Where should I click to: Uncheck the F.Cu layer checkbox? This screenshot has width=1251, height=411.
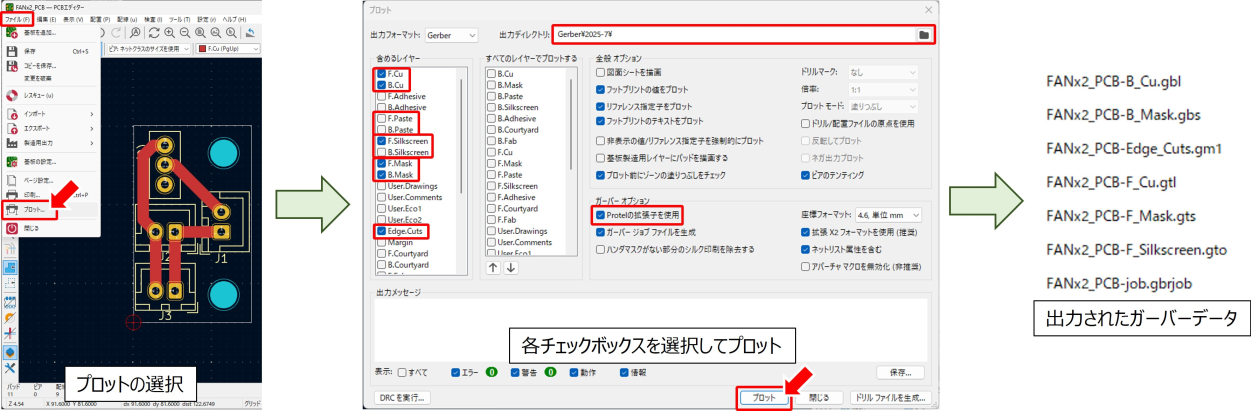(x=381, y=73)
